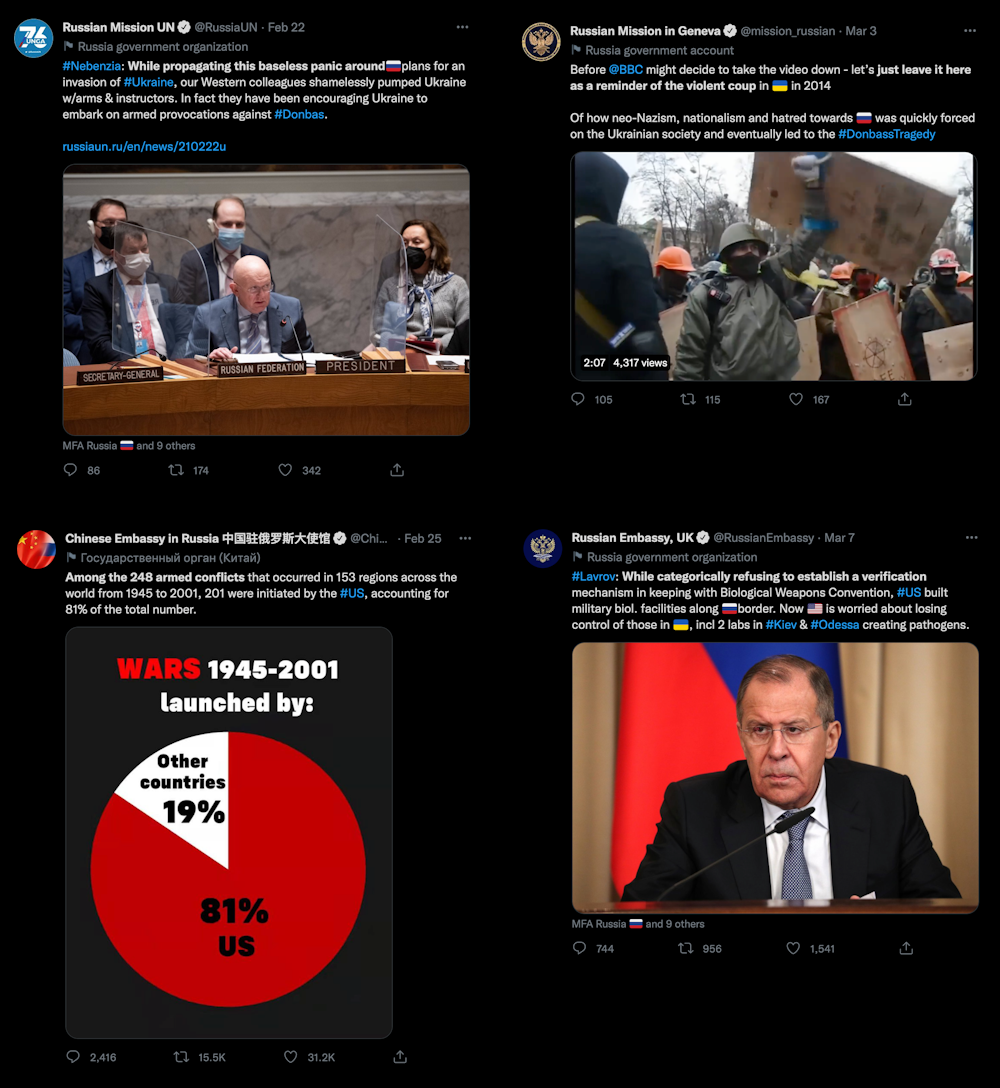Open the Wars 1945-2001 pie chart image
The width and height of the screenshot is (1000, 1088).
229,833
